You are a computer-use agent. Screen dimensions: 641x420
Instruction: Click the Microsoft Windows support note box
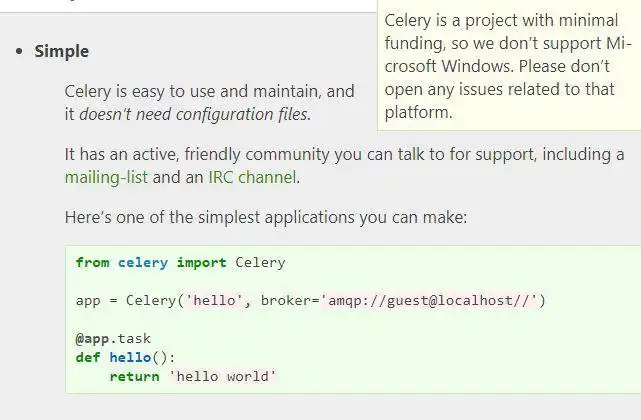point(509,67)
